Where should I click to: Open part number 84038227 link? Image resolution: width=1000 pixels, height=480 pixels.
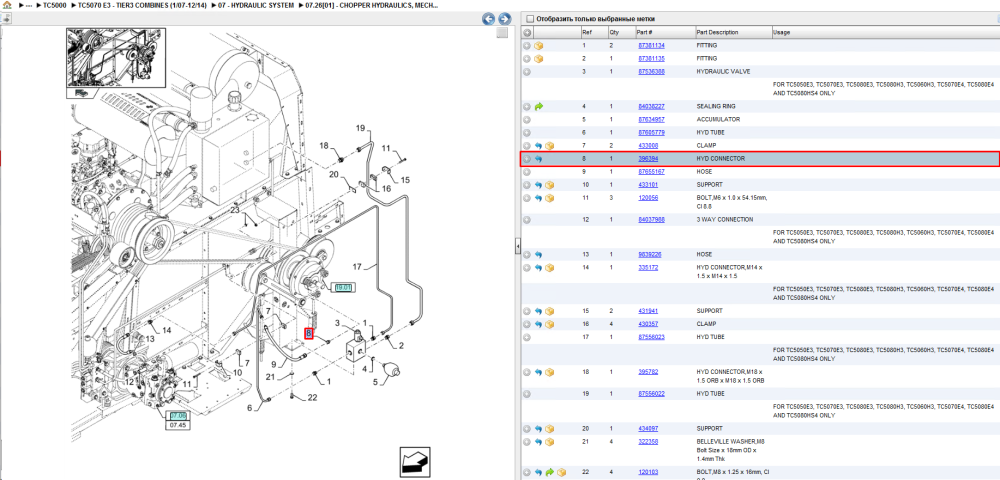(651, 106)
